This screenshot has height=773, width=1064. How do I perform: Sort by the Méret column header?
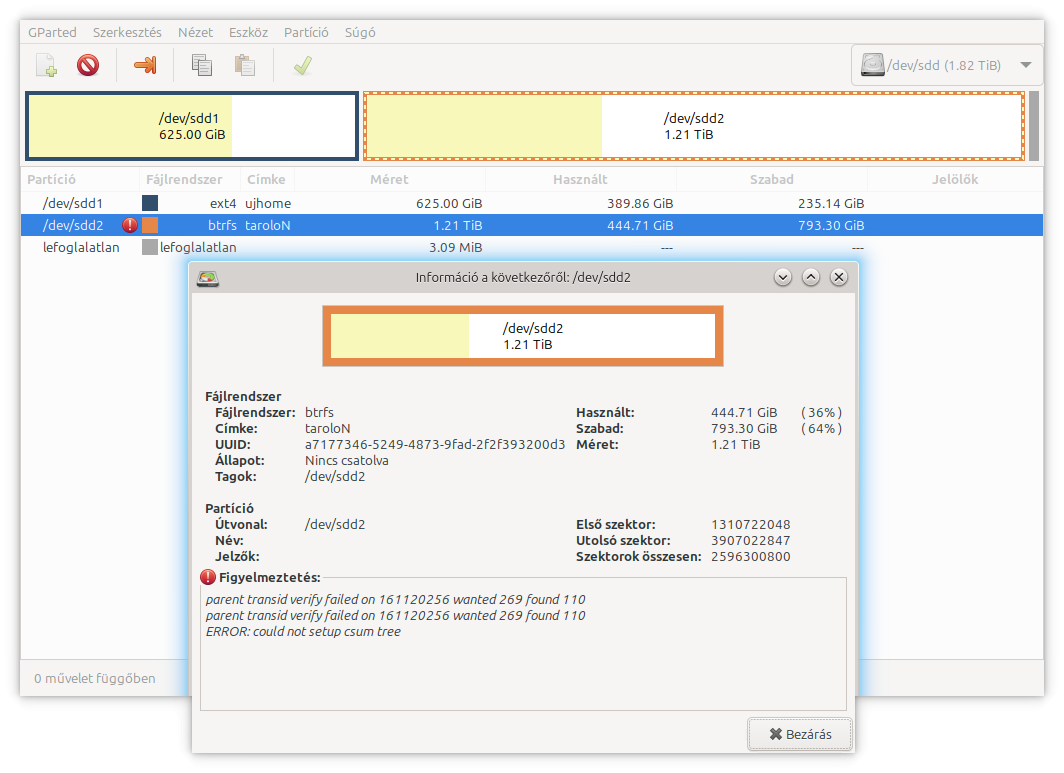click(388, 180)
